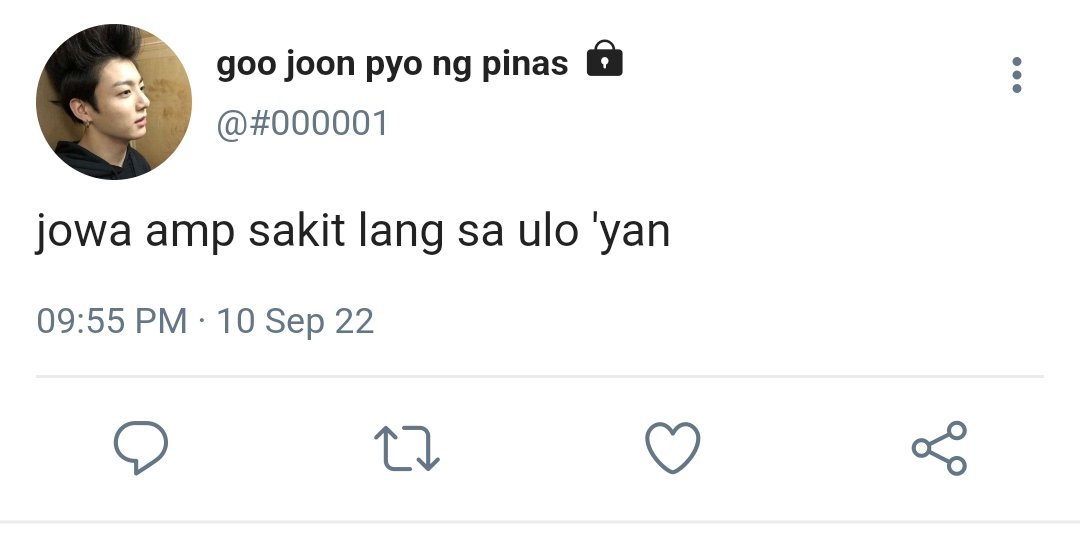Click the 10 Sep 22 date
1080x540 pixels.
click(x=295, y=322)
